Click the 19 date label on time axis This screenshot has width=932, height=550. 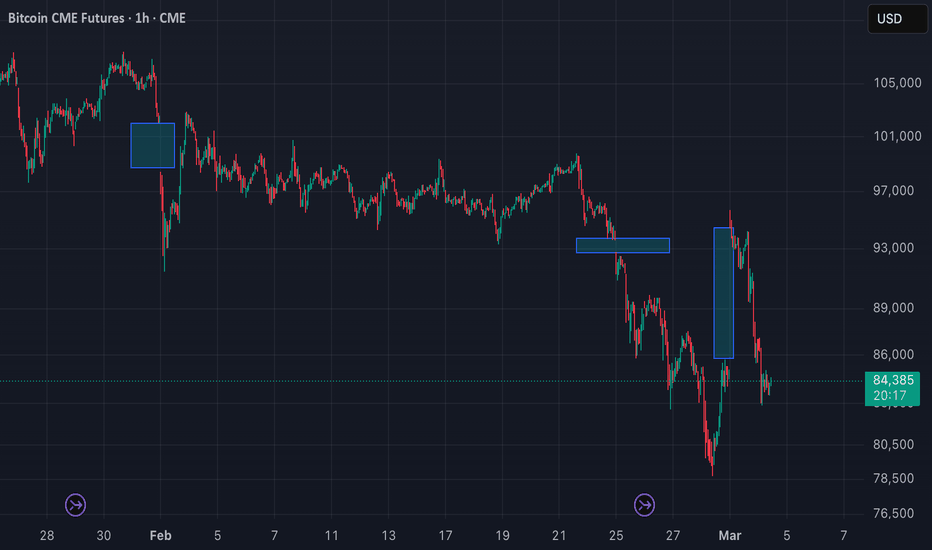coord(502,536)
